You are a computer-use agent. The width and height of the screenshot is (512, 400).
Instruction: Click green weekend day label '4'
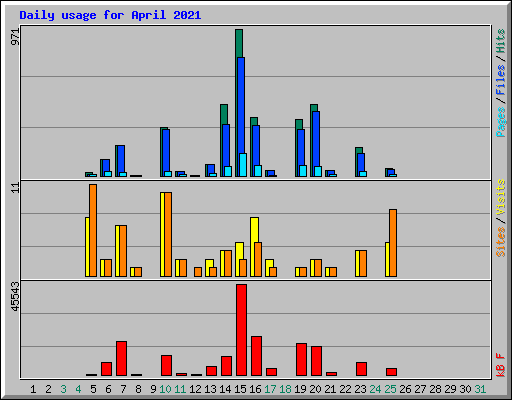[78, 389]
